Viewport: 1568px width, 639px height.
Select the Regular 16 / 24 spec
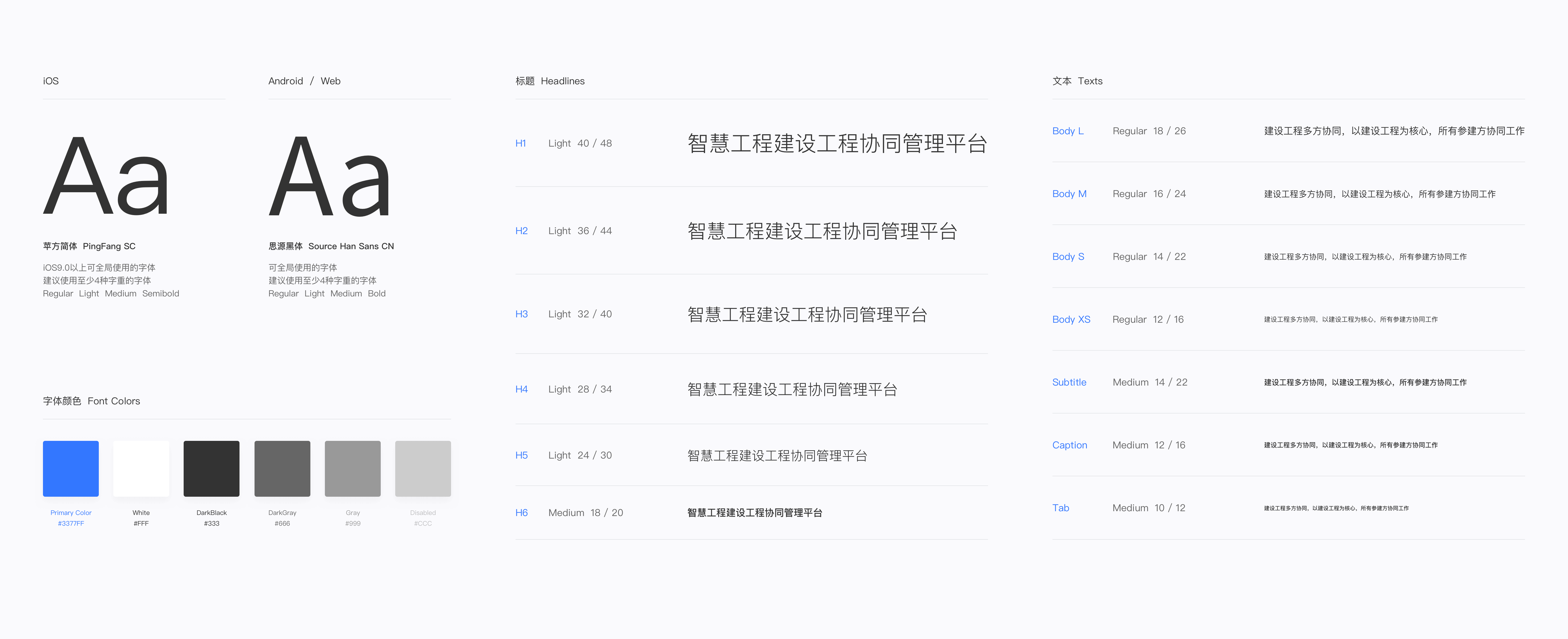click(1149, 194)
